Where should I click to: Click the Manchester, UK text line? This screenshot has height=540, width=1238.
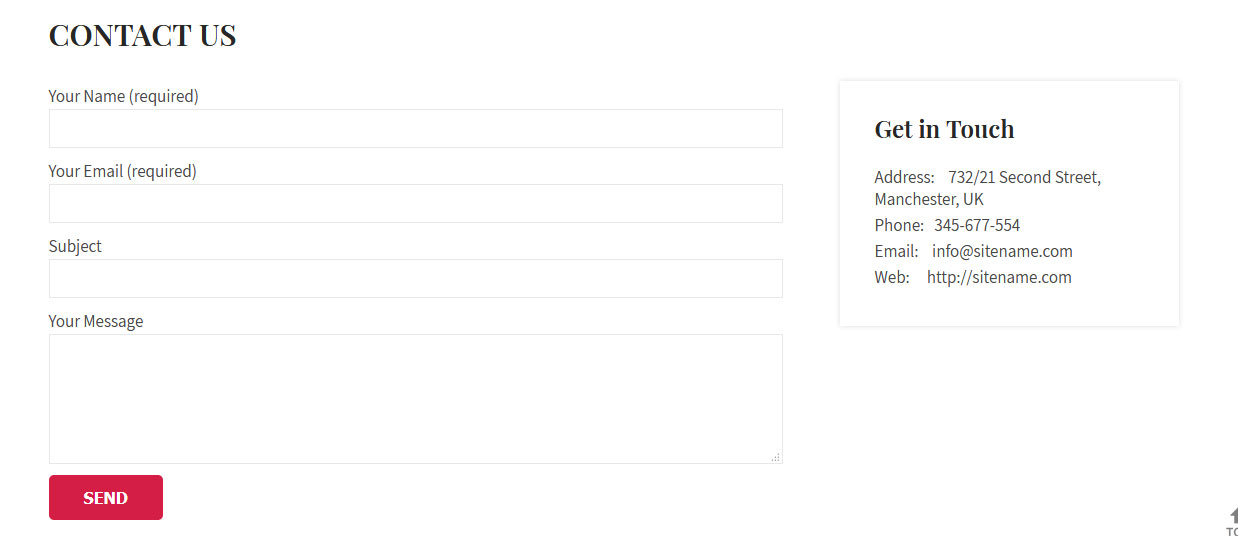point(929,199)
